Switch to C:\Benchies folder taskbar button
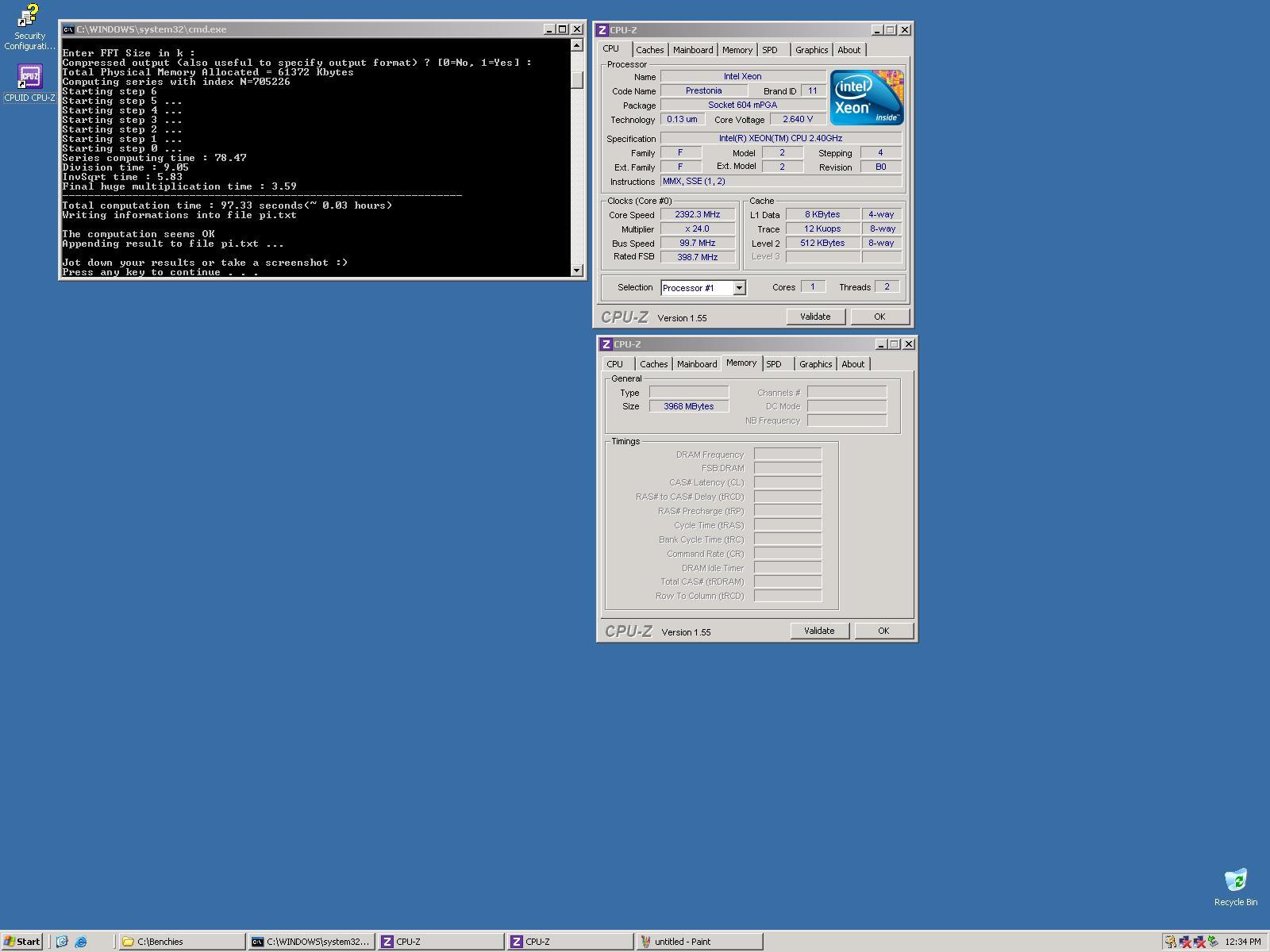This screenshot has height=952, width=1270. pos(182,942)
